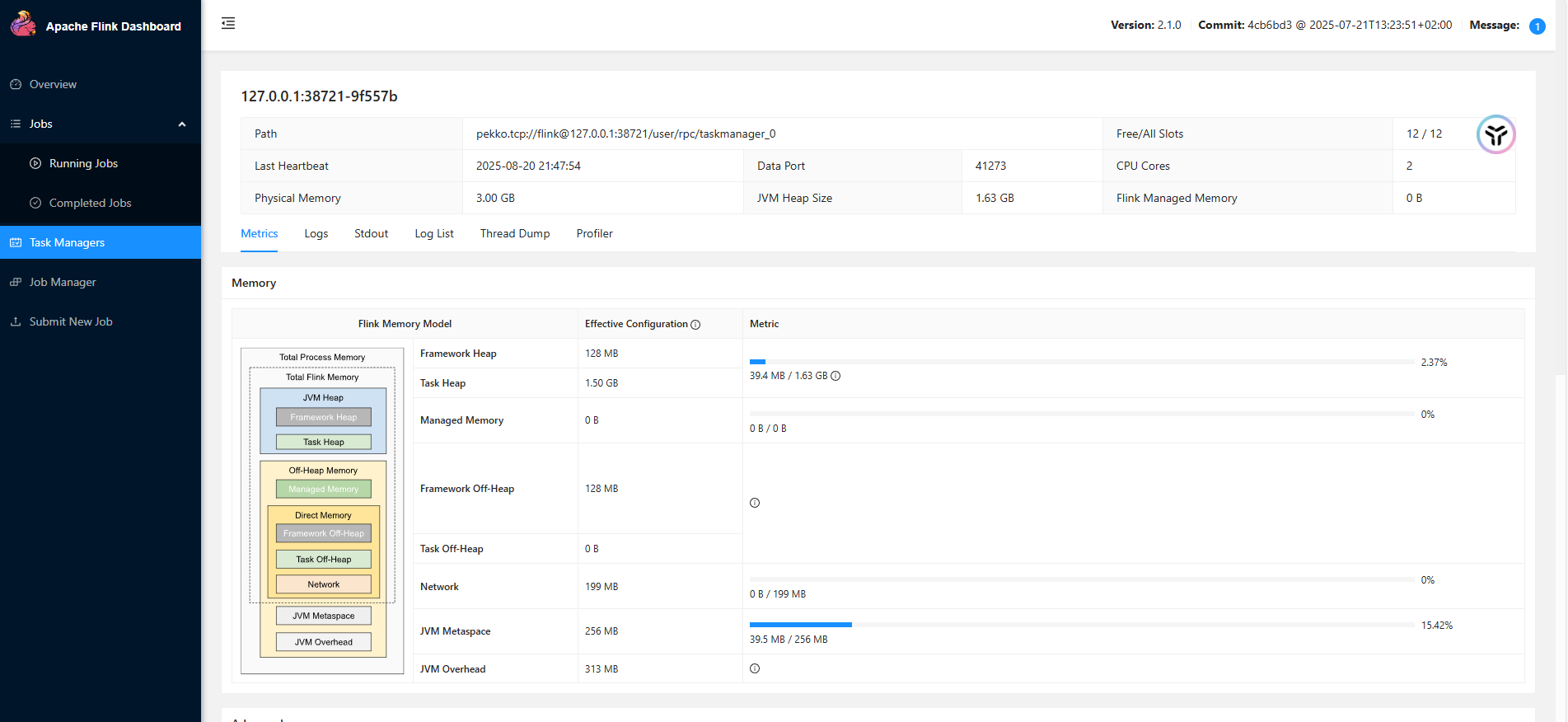Viewport: 1568px width, 722px height.
Task: Click info icon in JVM Overhead row
Action: [x=755, y=668]
